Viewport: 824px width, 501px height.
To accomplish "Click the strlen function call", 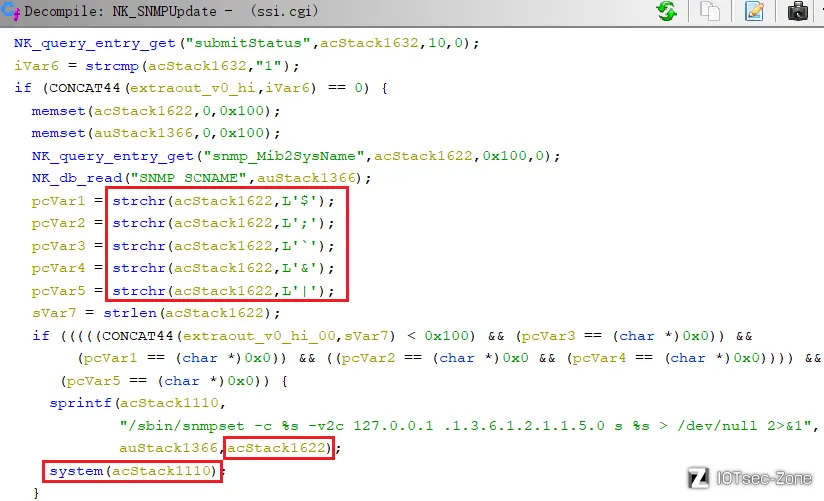I will [x=130, y=313].
